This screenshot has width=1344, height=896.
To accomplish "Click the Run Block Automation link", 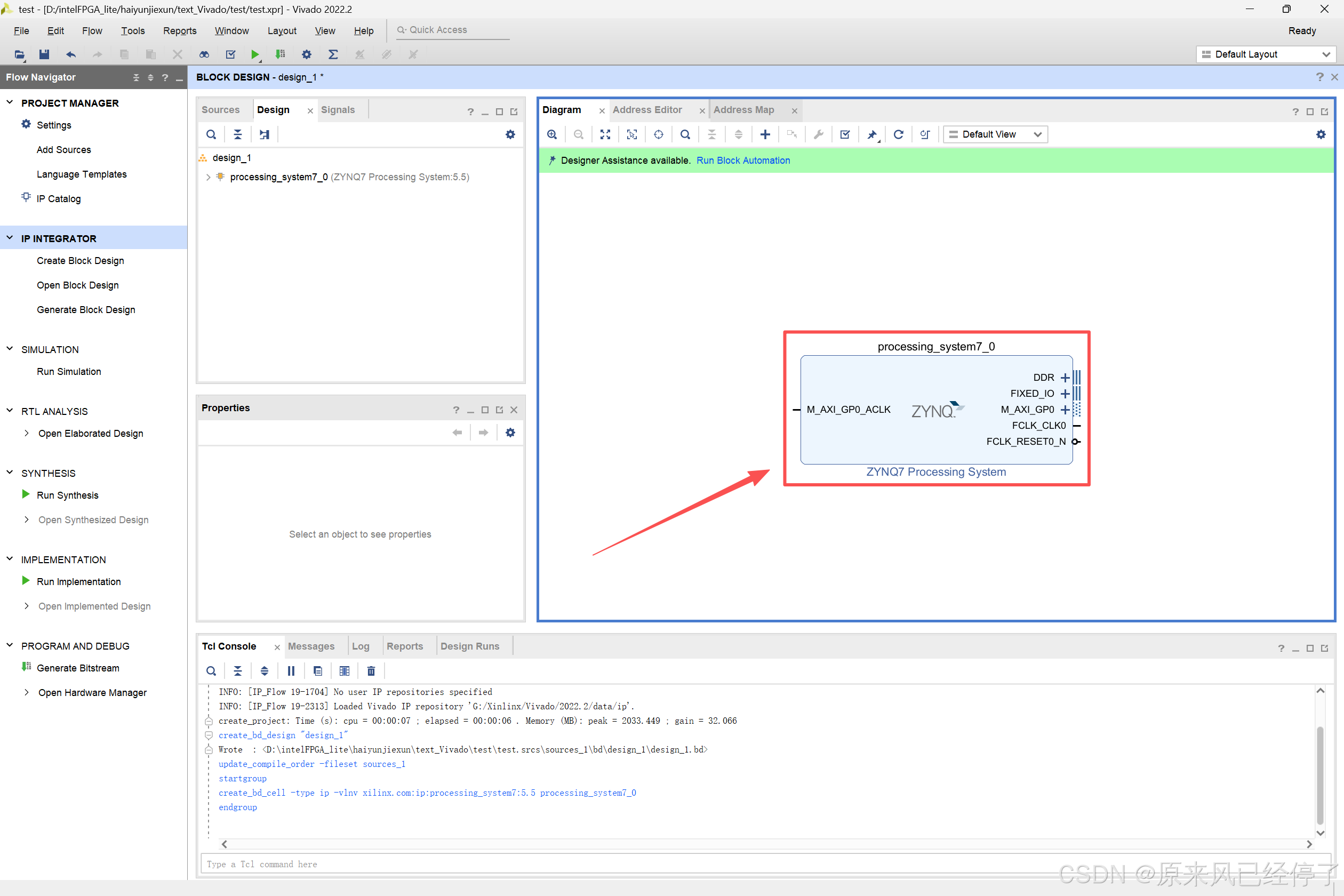I will pos(743,161).
